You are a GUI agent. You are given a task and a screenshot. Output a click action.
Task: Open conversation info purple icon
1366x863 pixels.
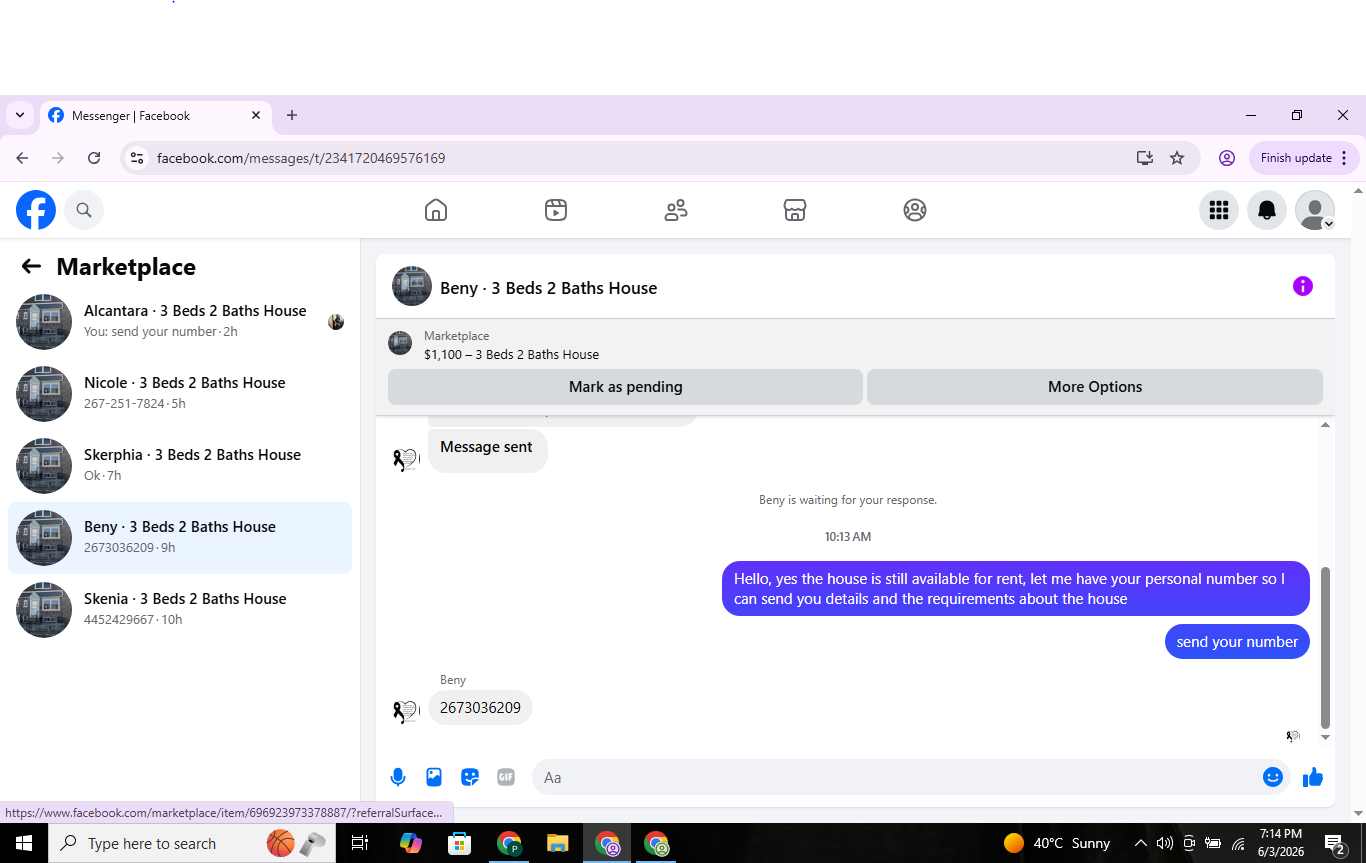1303,286
